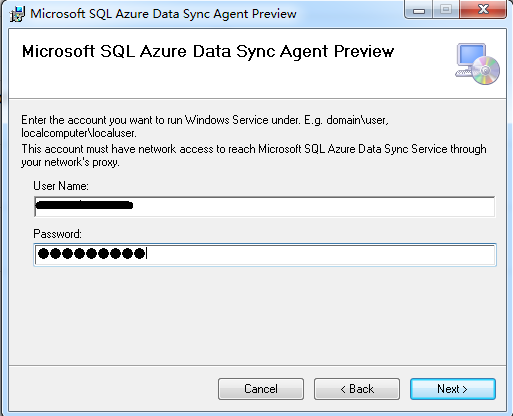Screen dimensions: 513x416
Task: Focus the User Name input field
Action: [265, 207]
